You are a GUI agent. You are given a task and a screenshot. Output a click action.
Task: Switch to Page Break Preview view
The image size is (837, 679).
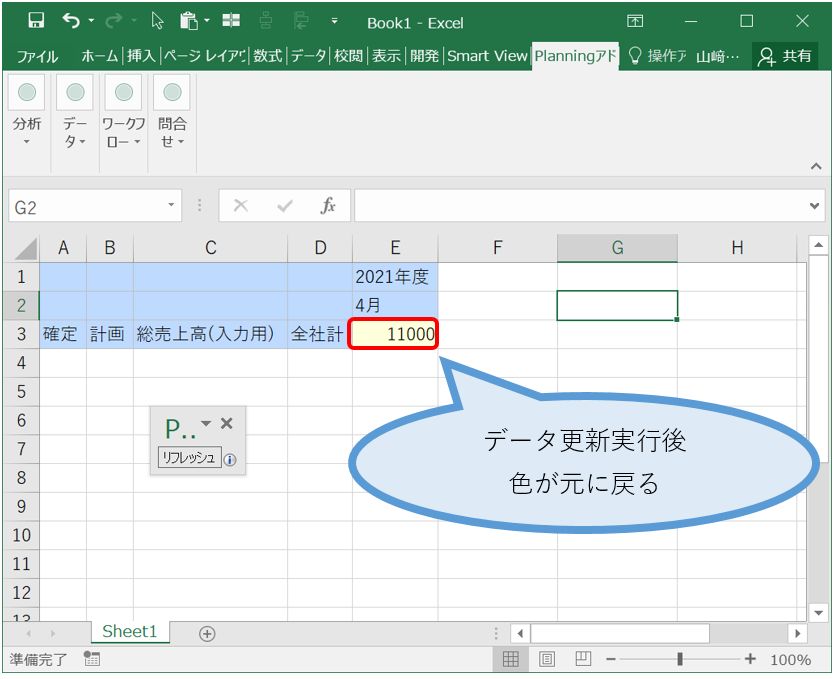click(x=582, y=659)
